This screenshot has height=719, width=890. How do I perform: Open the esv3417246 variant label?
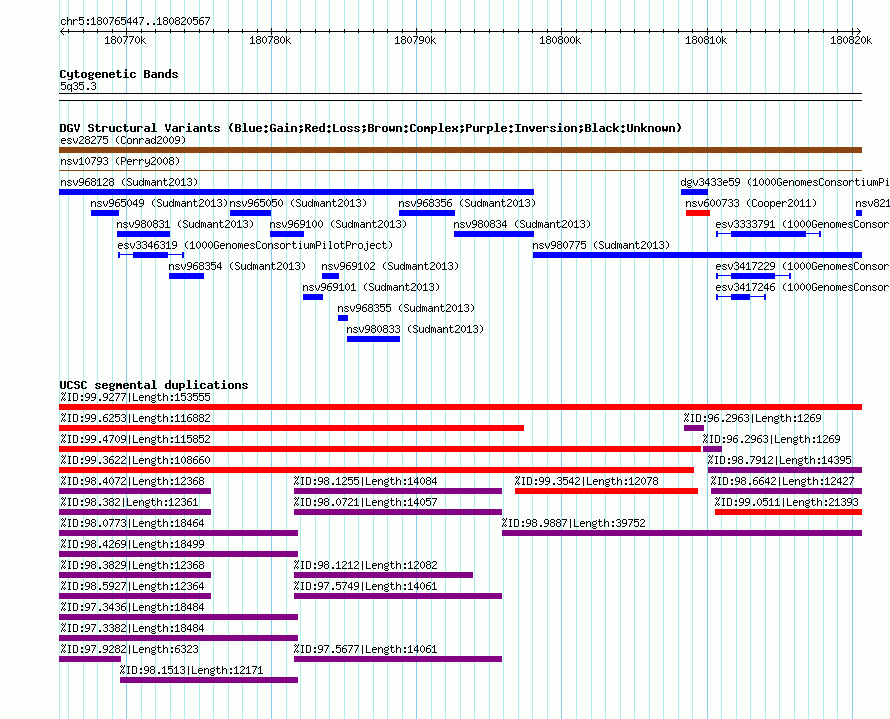tap(802, 287)
